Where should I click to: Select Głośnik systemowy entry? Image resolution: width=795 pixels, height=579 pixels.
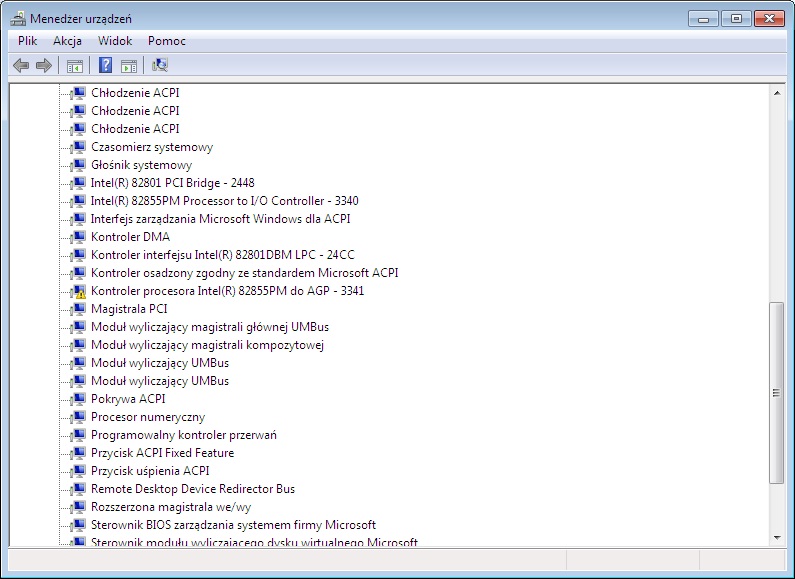(x=141, y=165)
